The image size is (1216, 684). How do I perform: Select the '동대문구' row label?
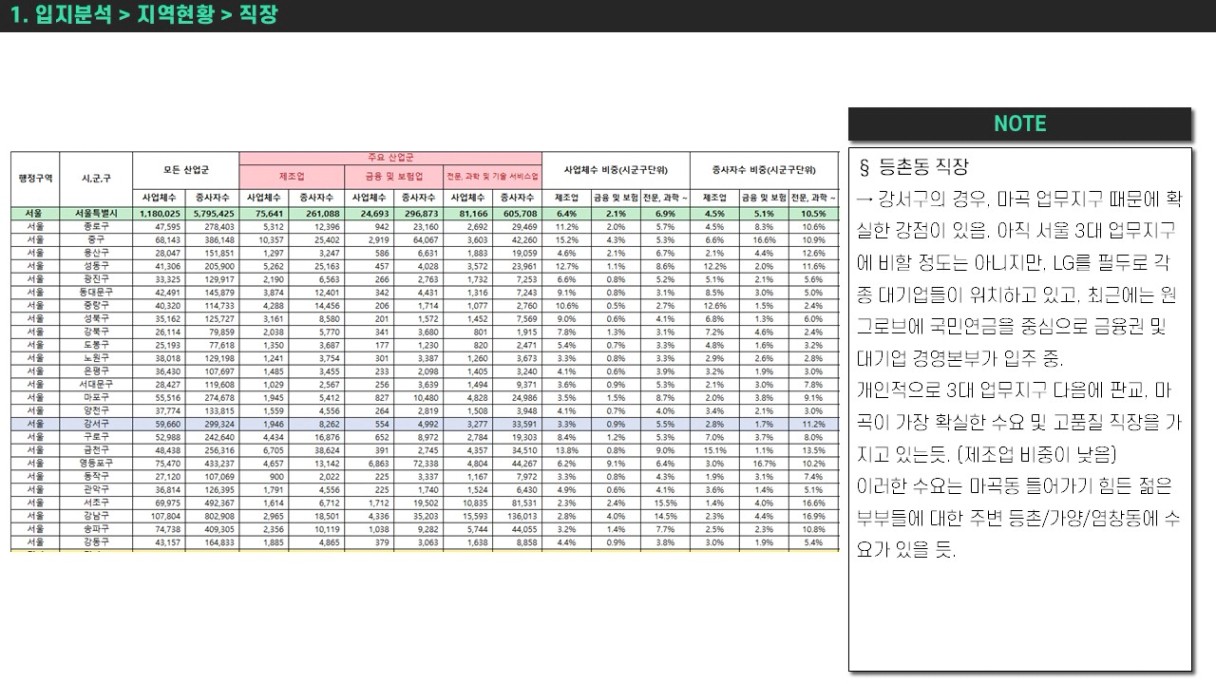point(97,292)
